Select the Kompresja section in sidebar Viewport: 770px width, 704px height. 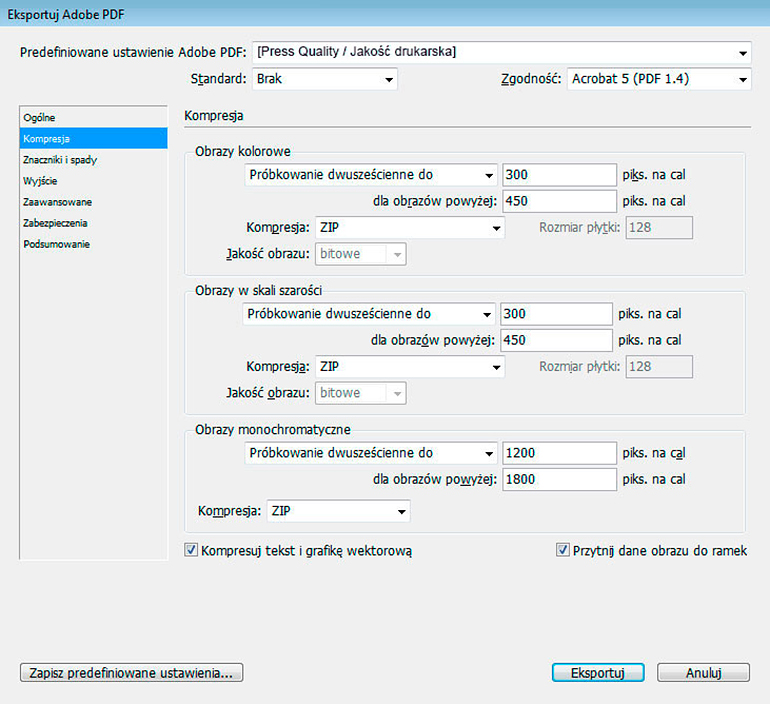[94, 138]
